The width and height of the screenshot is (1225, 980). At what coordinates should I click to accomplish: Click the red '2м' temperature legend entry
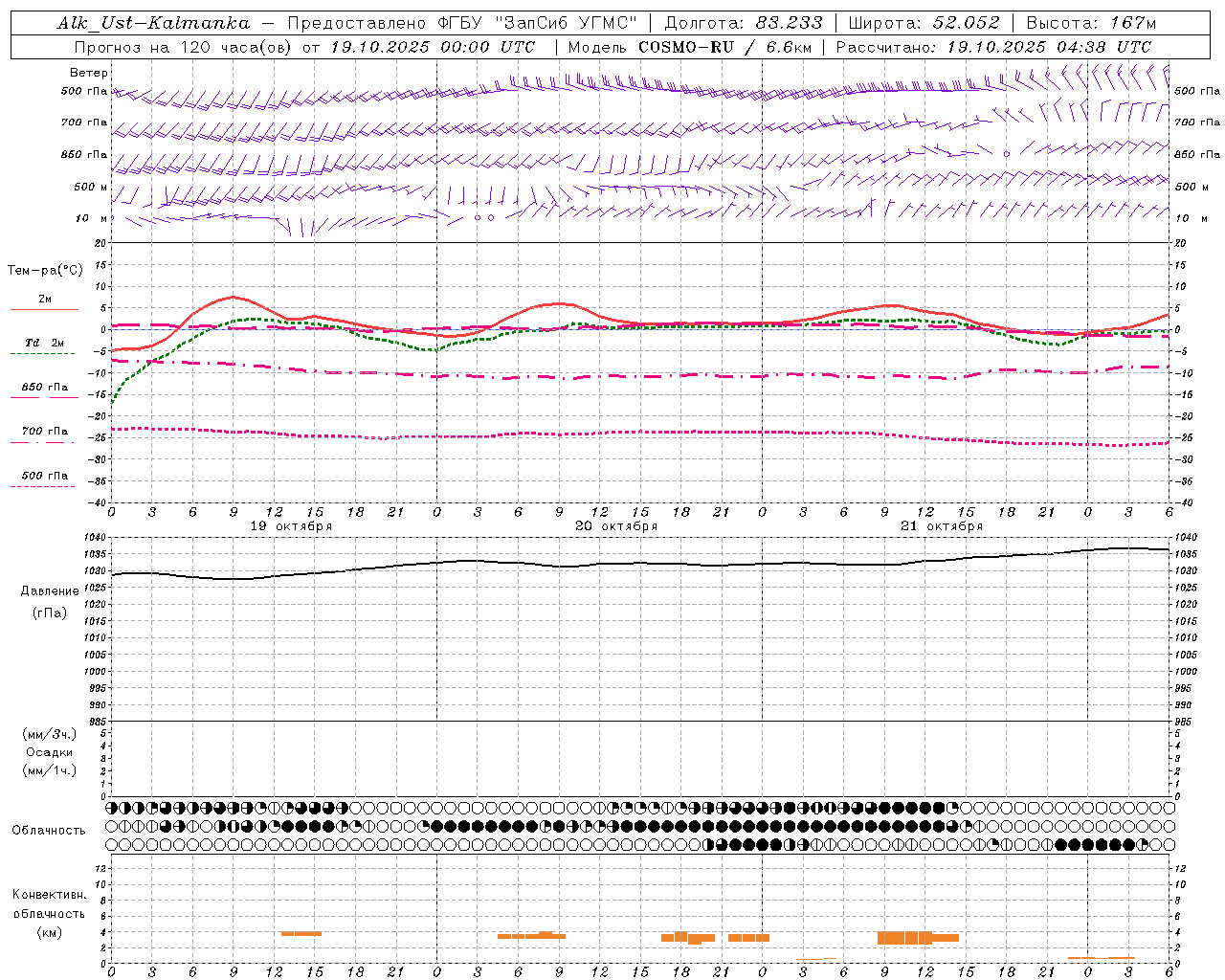[x=45, y=299]
